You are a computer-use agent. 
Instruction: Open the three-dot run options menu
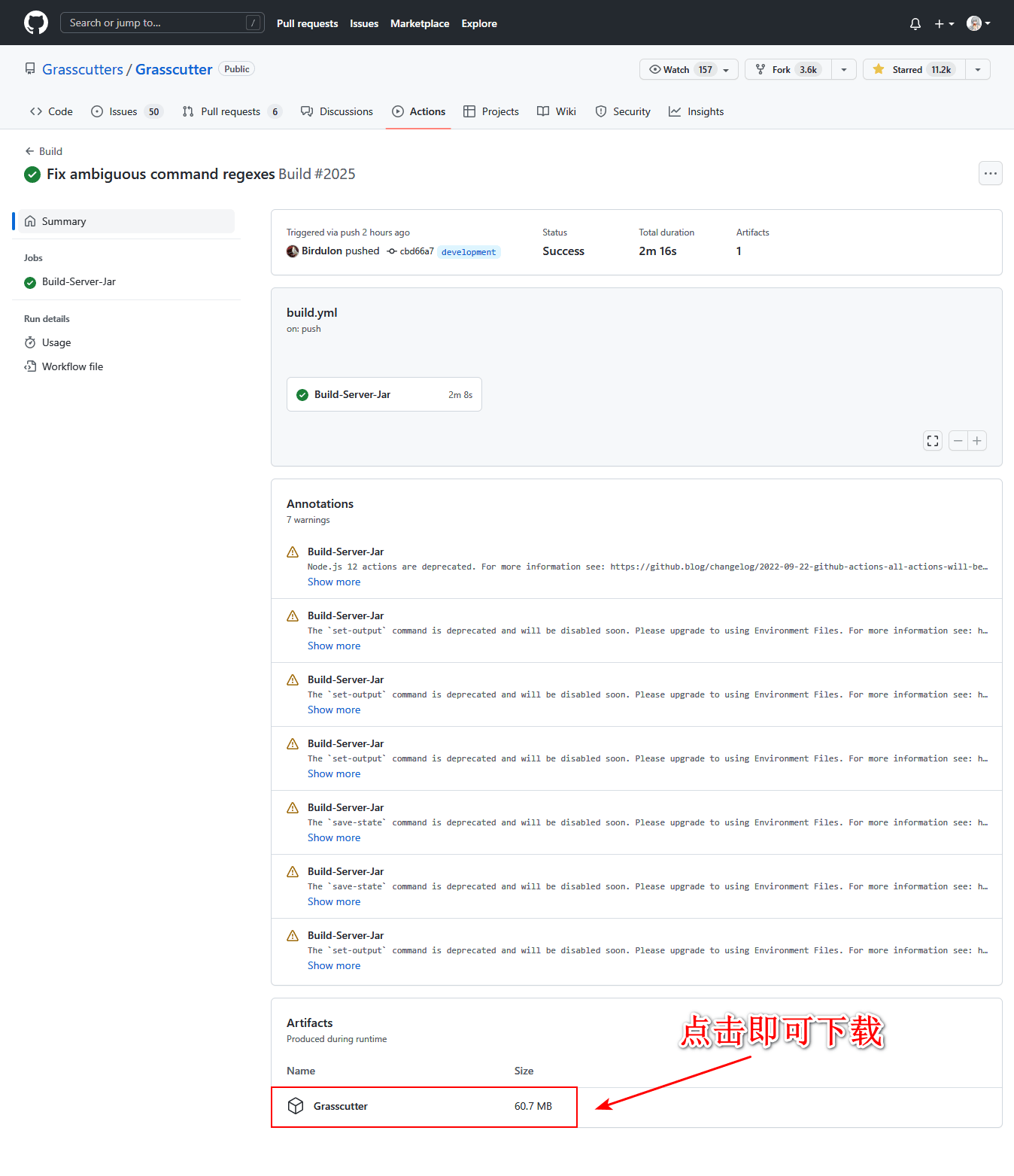click(x=990, y=173)
